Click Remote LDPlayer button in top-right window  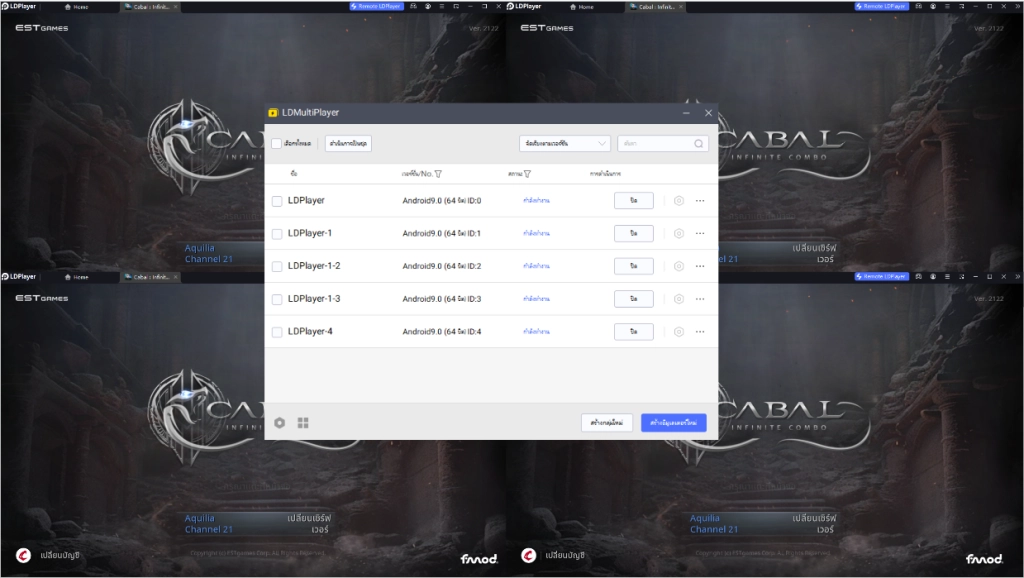[882, 6]
